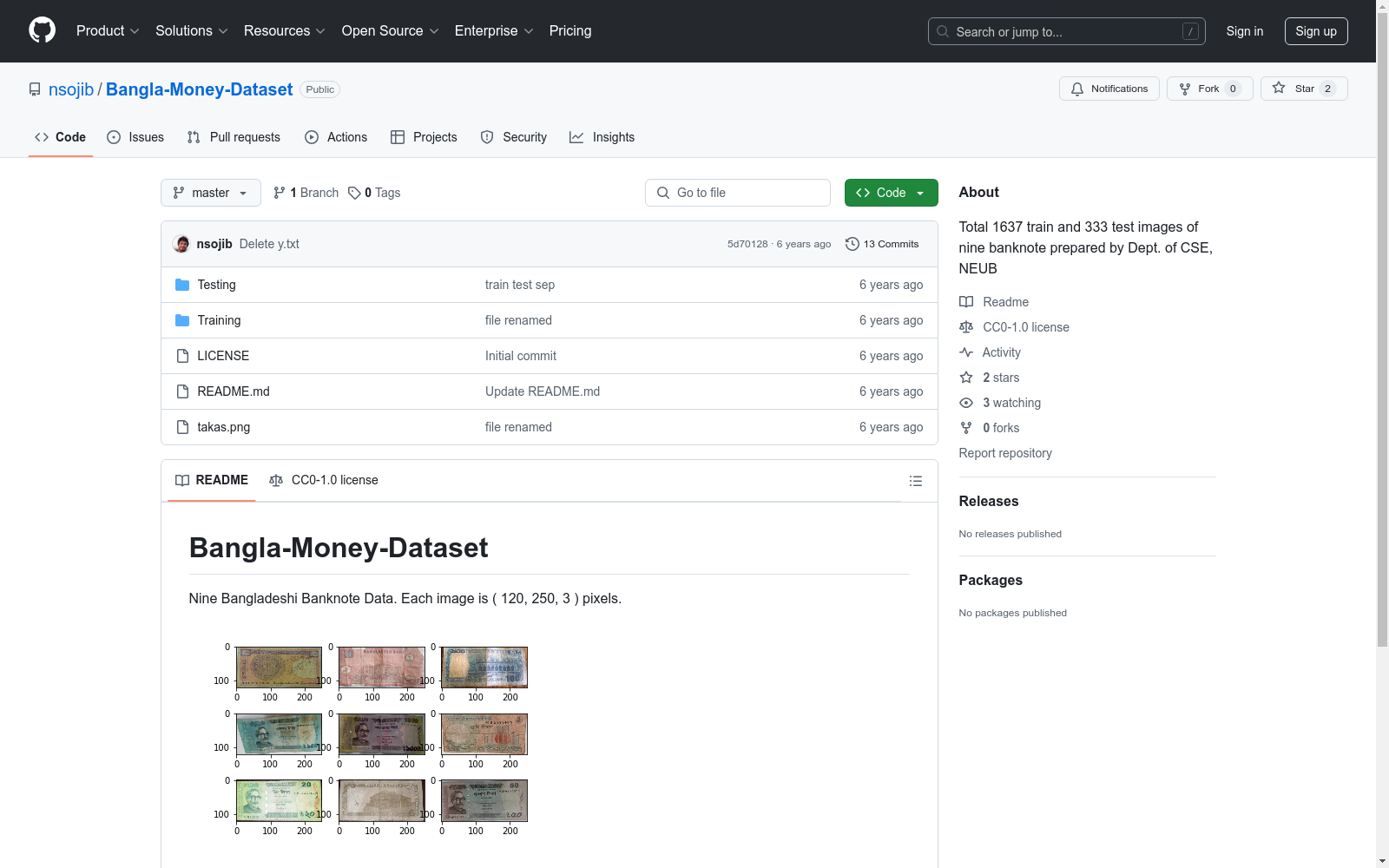Open the README.md file
Image resolution: width=1389 pixels, height=868 pixels.
(x=234, y=391)
